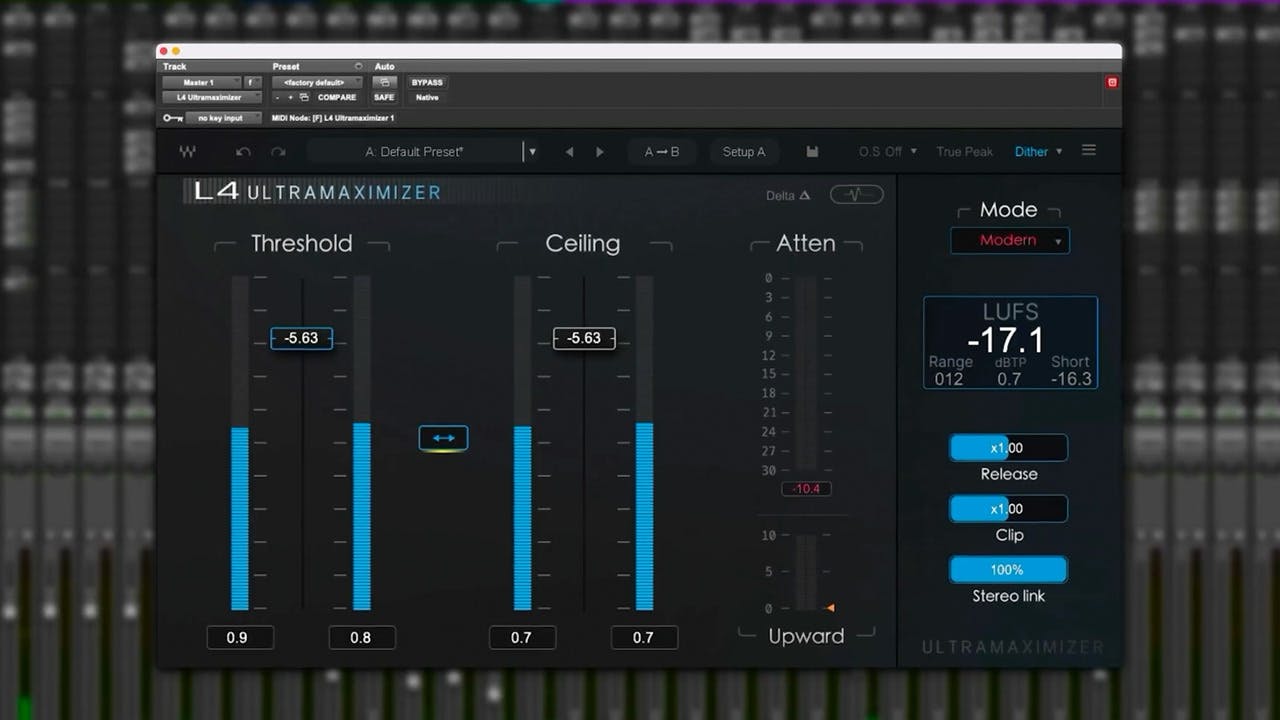Redo using the redo arrow icon
Image resolution: width=1280 pixels, height=720 pixels.
pos(278,151)
